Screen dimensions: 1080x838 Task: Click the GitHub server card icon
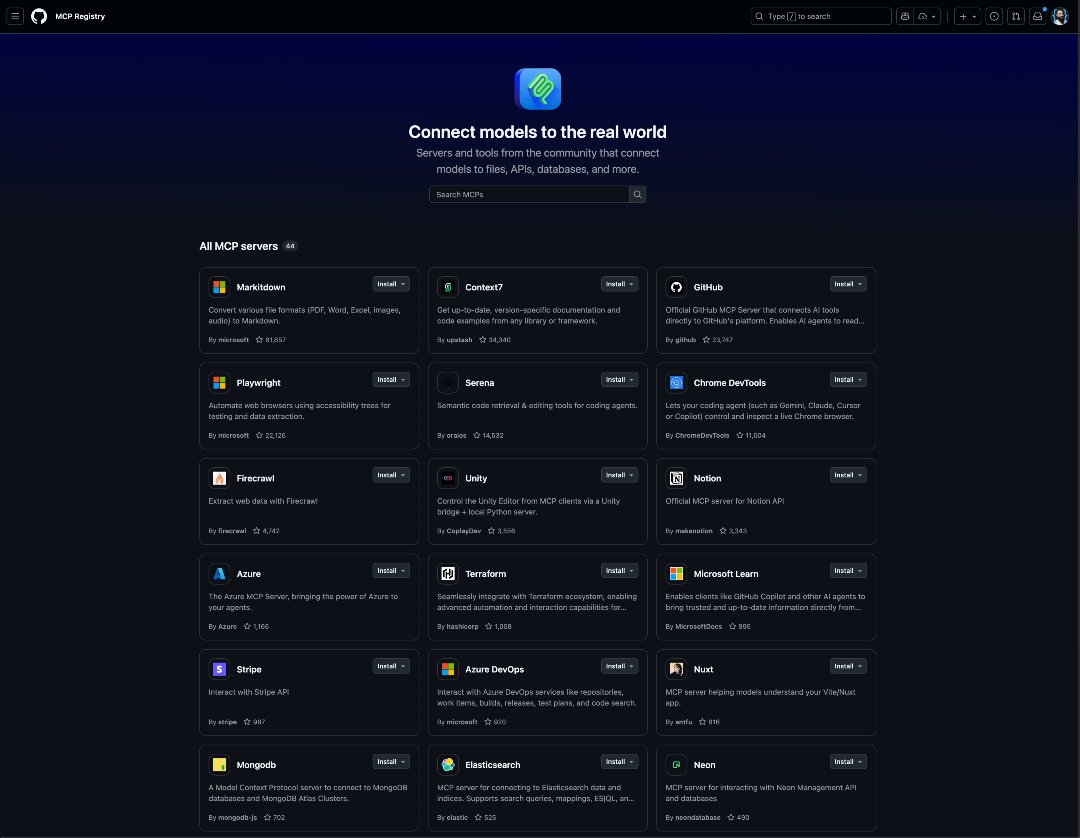676,286
